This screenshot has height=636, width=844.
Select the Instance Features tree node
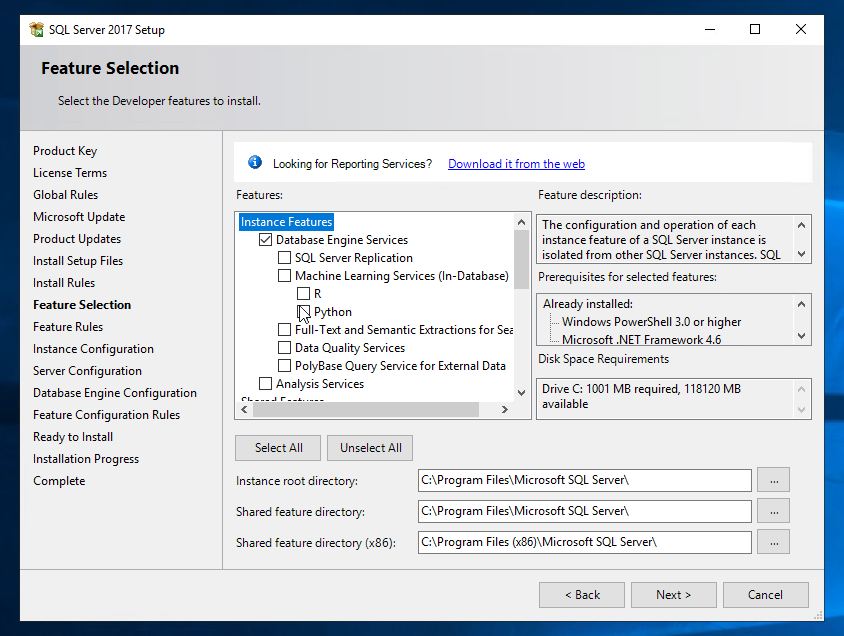(286, 222)
